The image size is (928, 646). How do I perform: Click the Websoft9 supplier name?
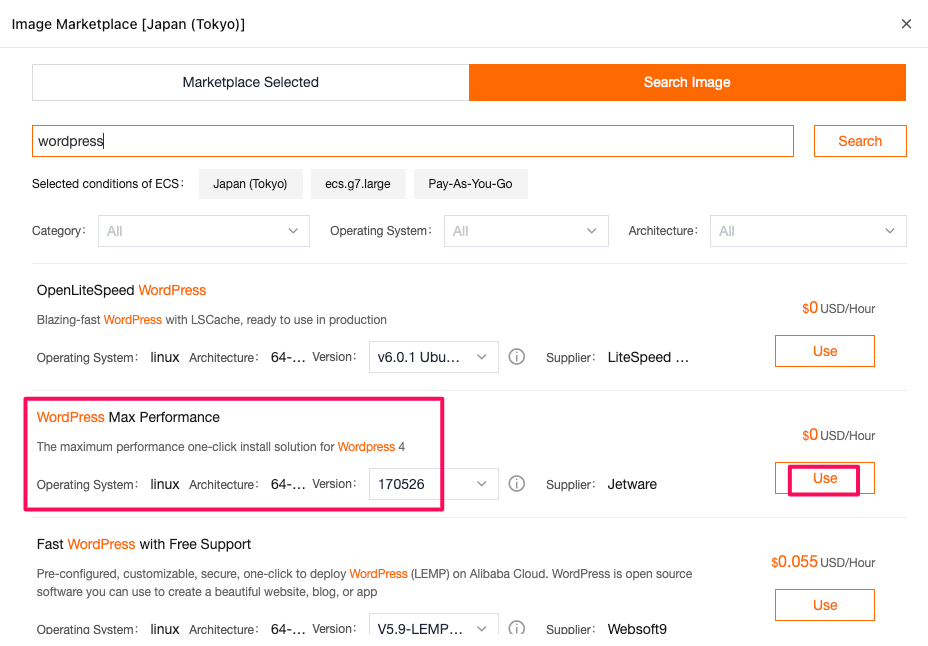pos(637,629)
